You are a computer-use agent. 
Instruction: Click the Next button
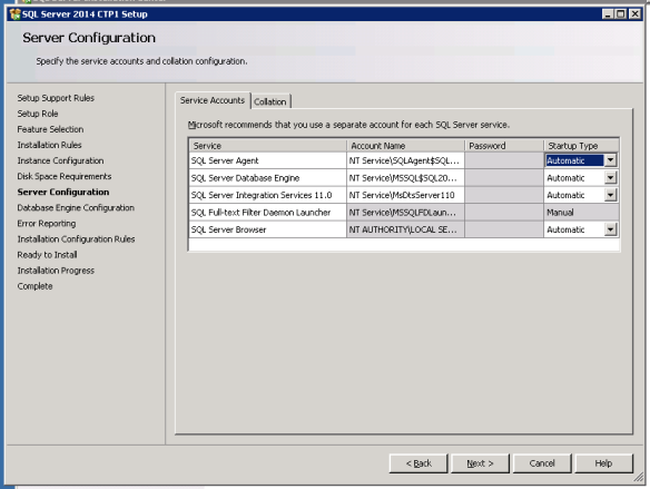pyautogui.click(x=480, y=463)
